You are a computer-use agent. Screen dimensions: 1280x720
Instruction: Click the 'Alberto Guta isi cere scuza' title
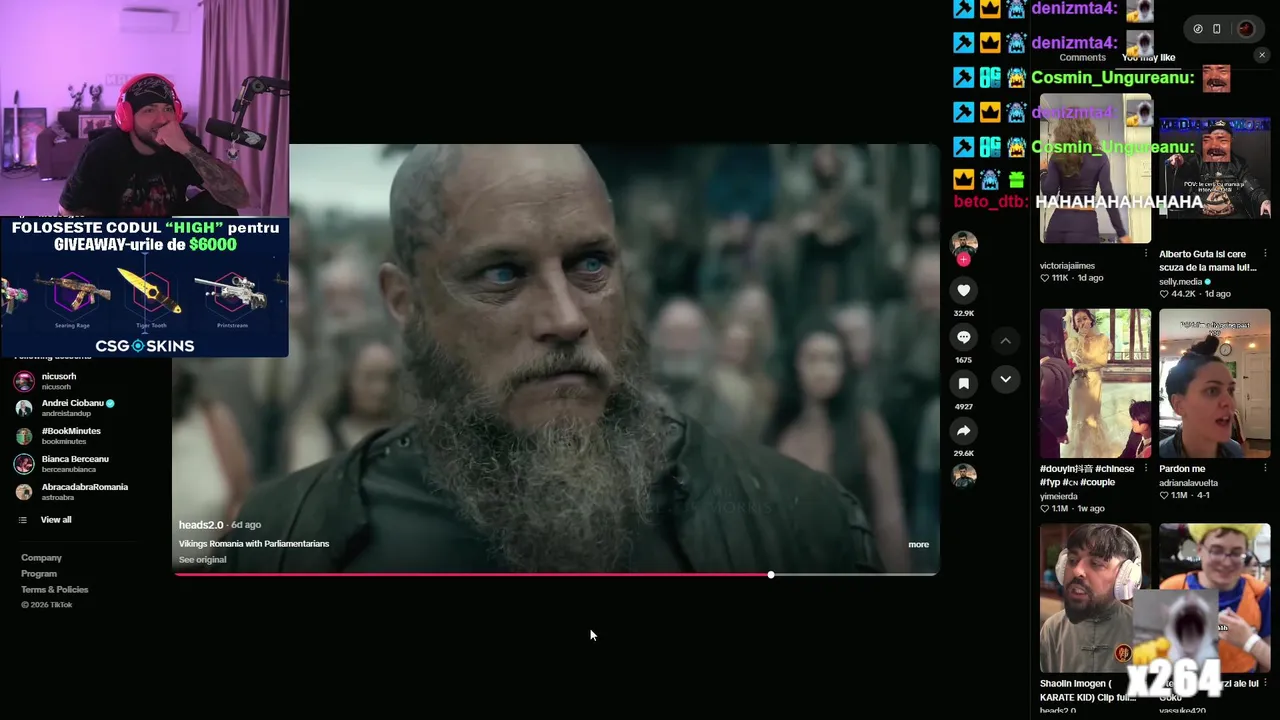[1207, 261]
